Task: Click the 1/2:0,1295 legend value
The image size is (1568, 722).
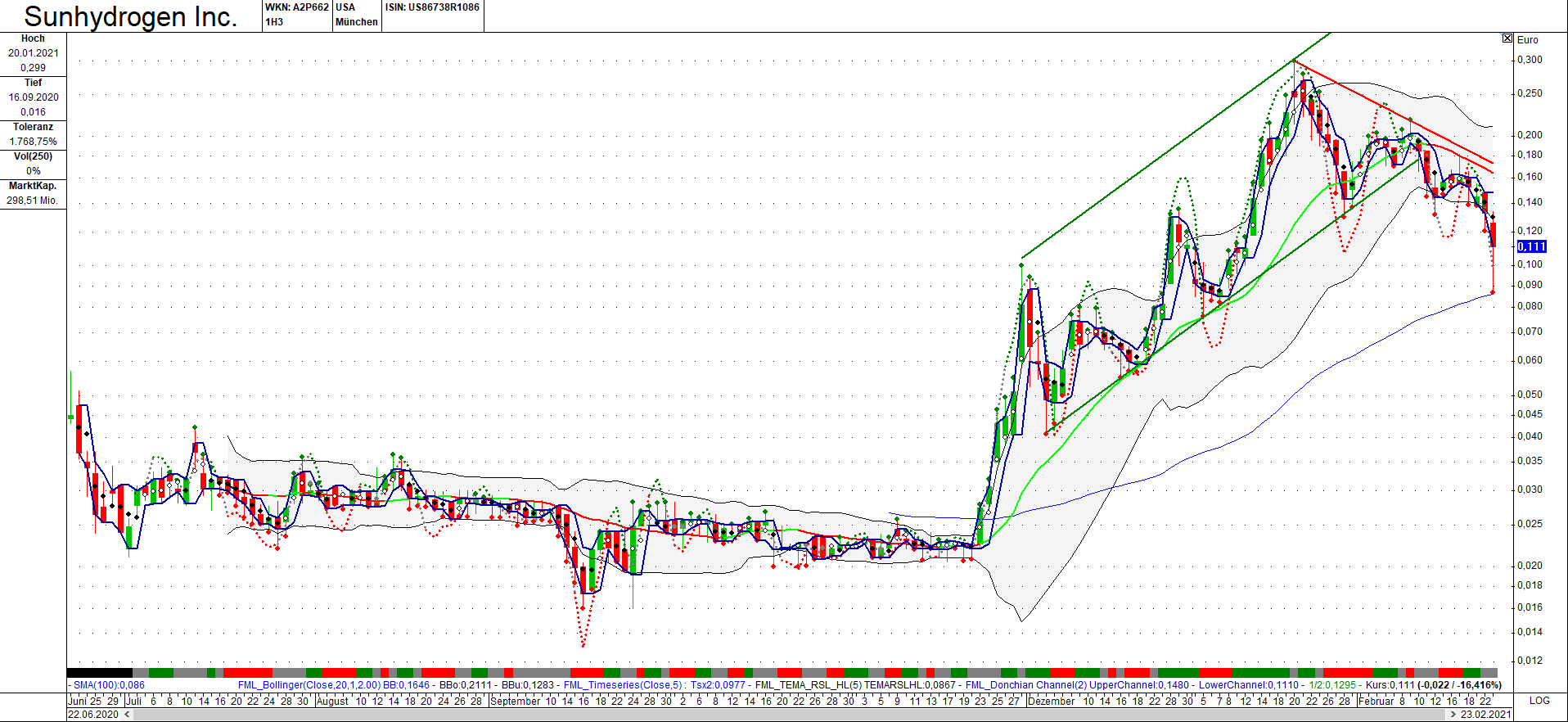Action: [x=1332, y=685]
